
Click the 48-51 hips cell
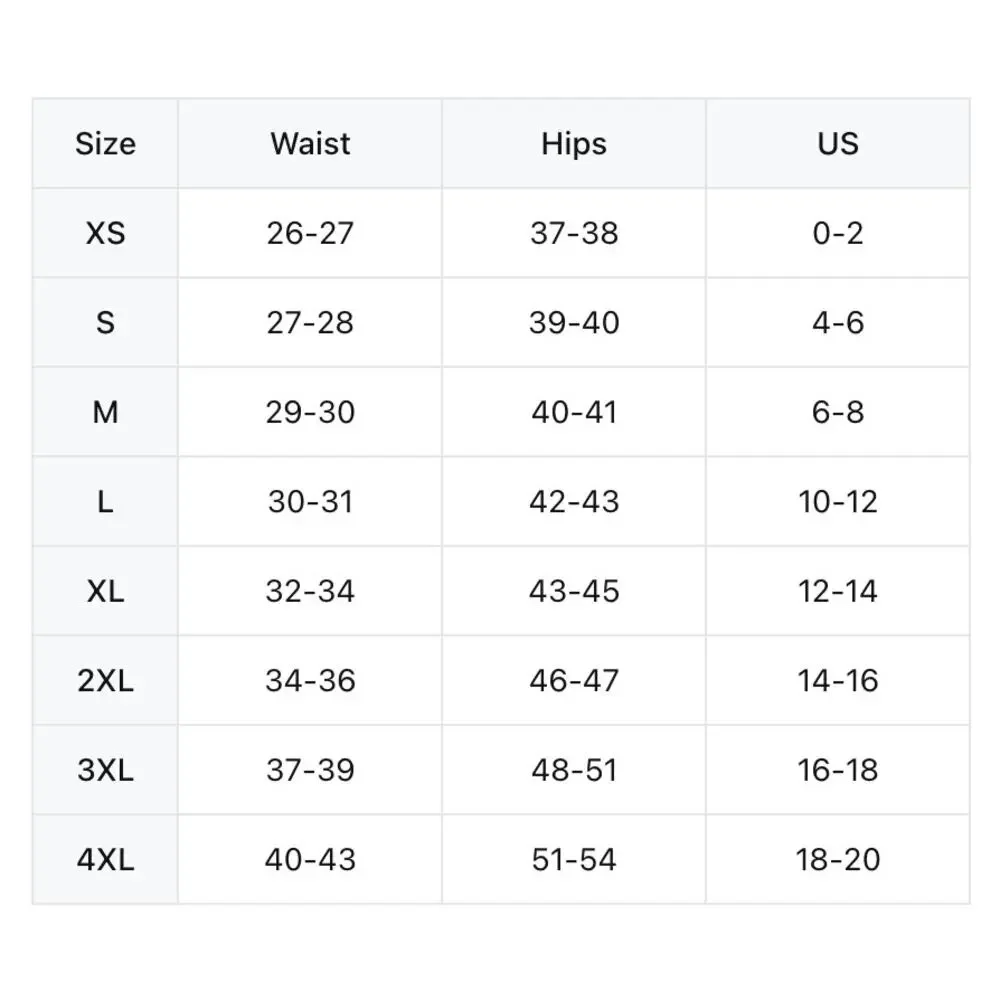(x=574, y=770)
